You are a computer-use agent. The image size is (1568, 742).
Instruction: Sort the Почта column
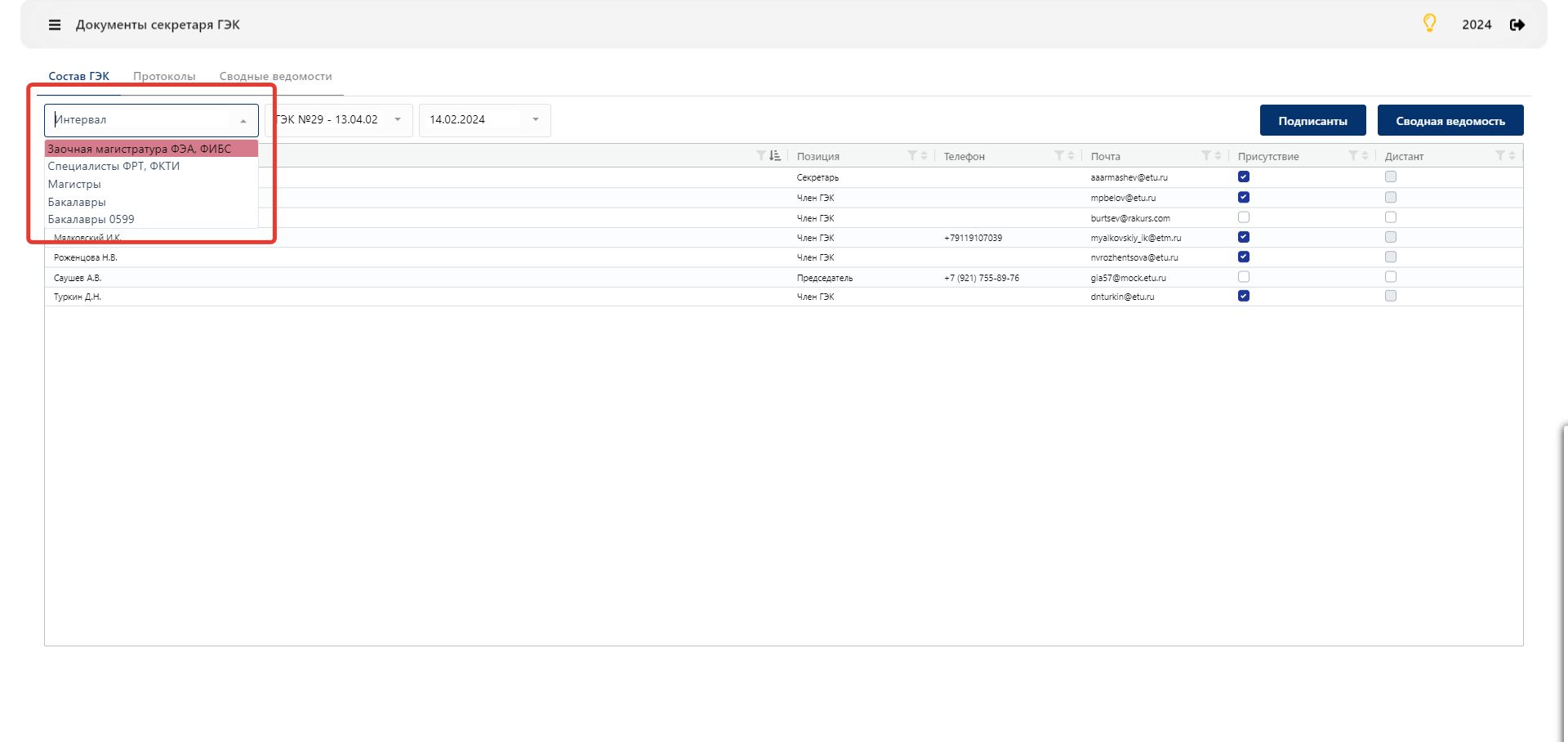[x=1218, y=155]
